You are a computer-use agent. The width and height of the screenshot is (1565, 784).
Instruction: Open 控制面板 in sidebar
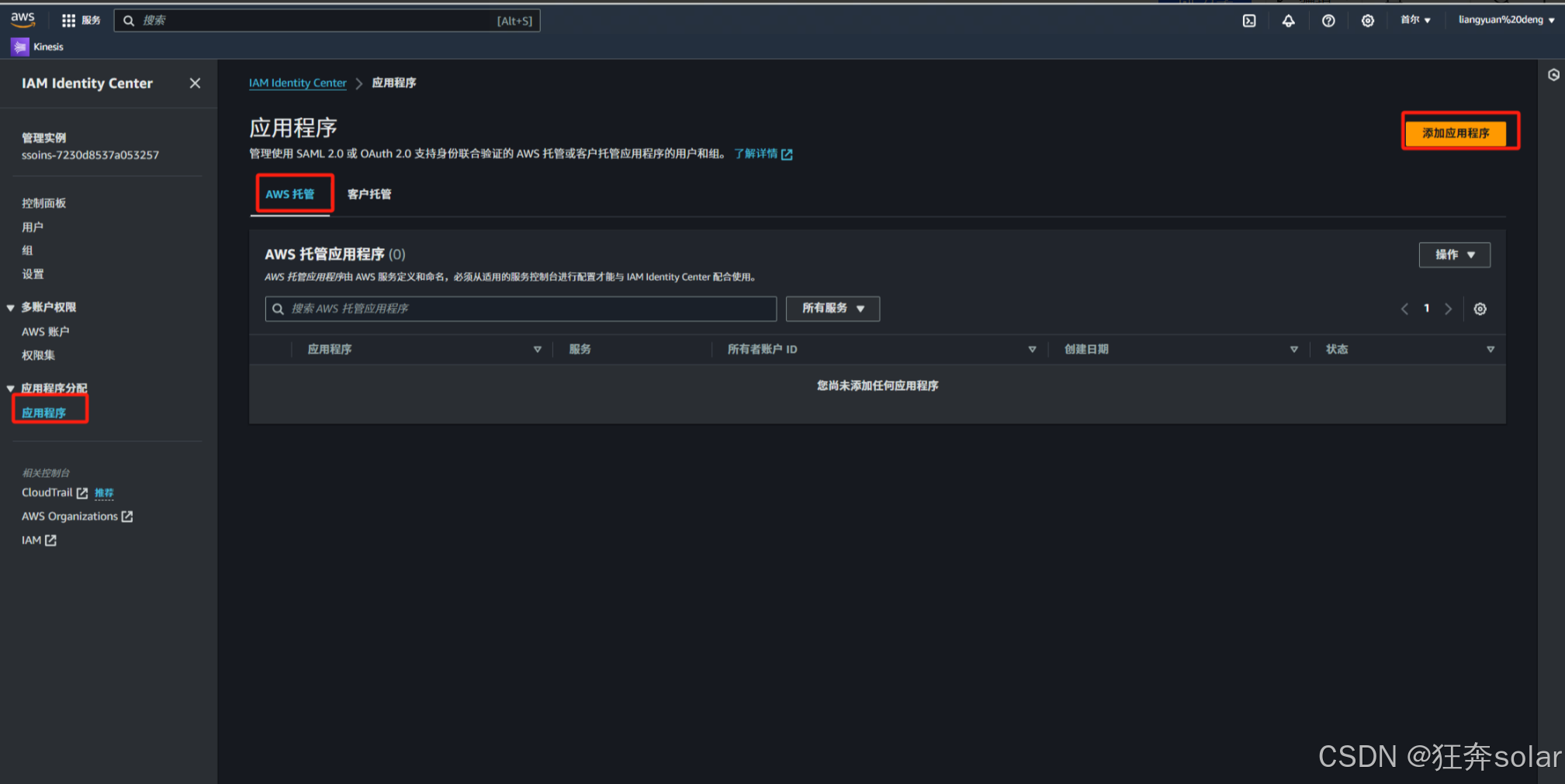click(44, 203)
